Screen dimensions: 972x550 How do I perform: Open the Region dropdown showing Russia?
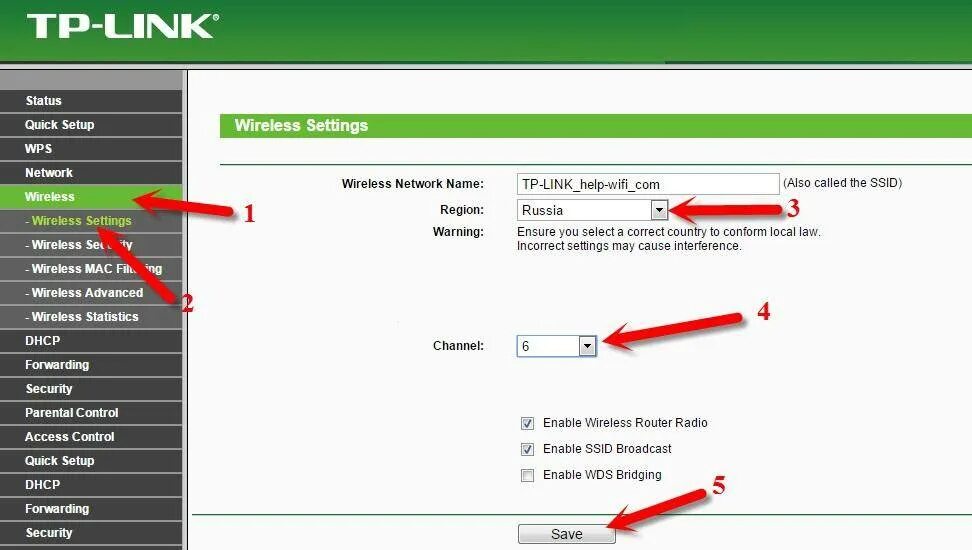pos(592,210)
